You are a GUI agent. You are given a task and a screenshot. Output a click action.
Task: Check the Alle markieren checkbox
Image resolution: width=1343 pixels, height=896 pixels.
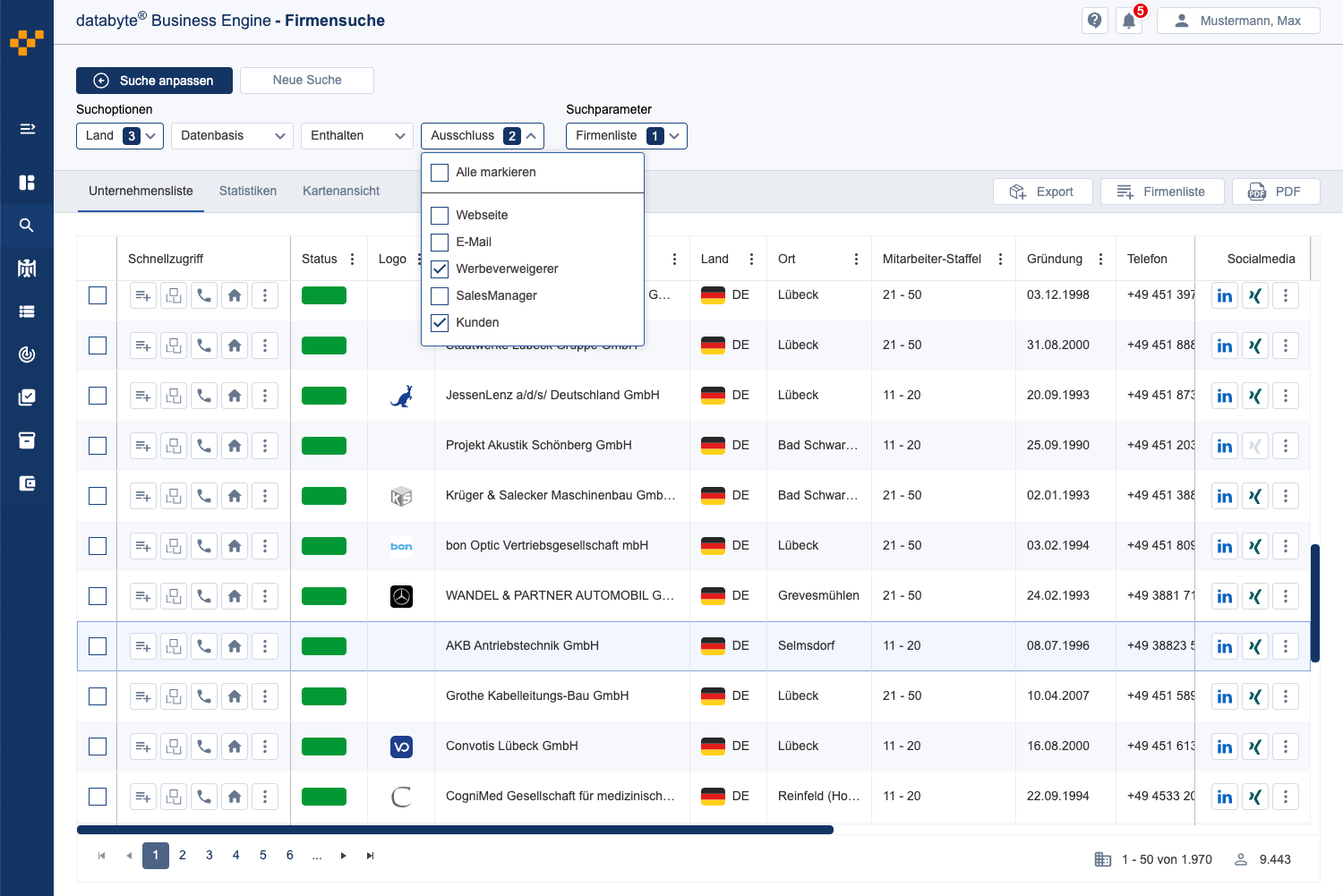point(440,173)
